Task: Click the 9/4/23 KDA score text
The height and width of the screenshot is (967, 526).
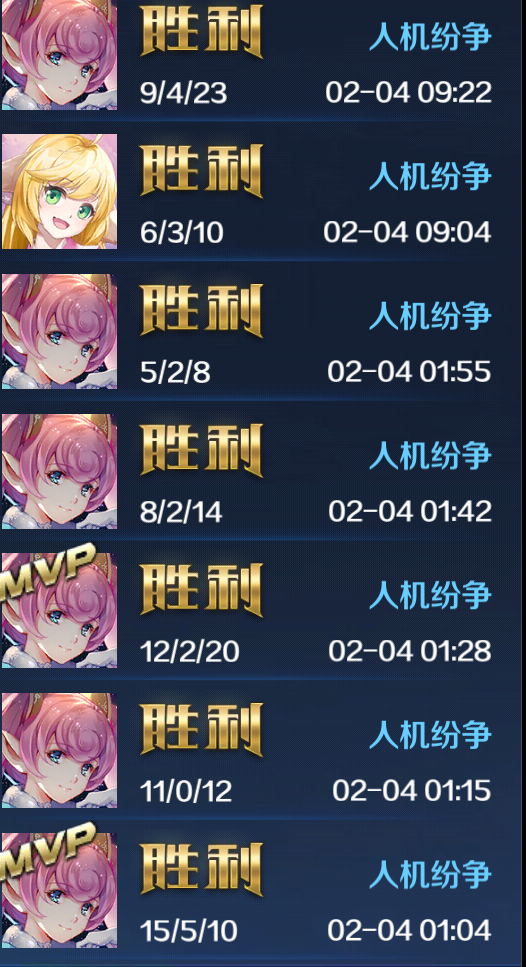Action: coord(184,93)
